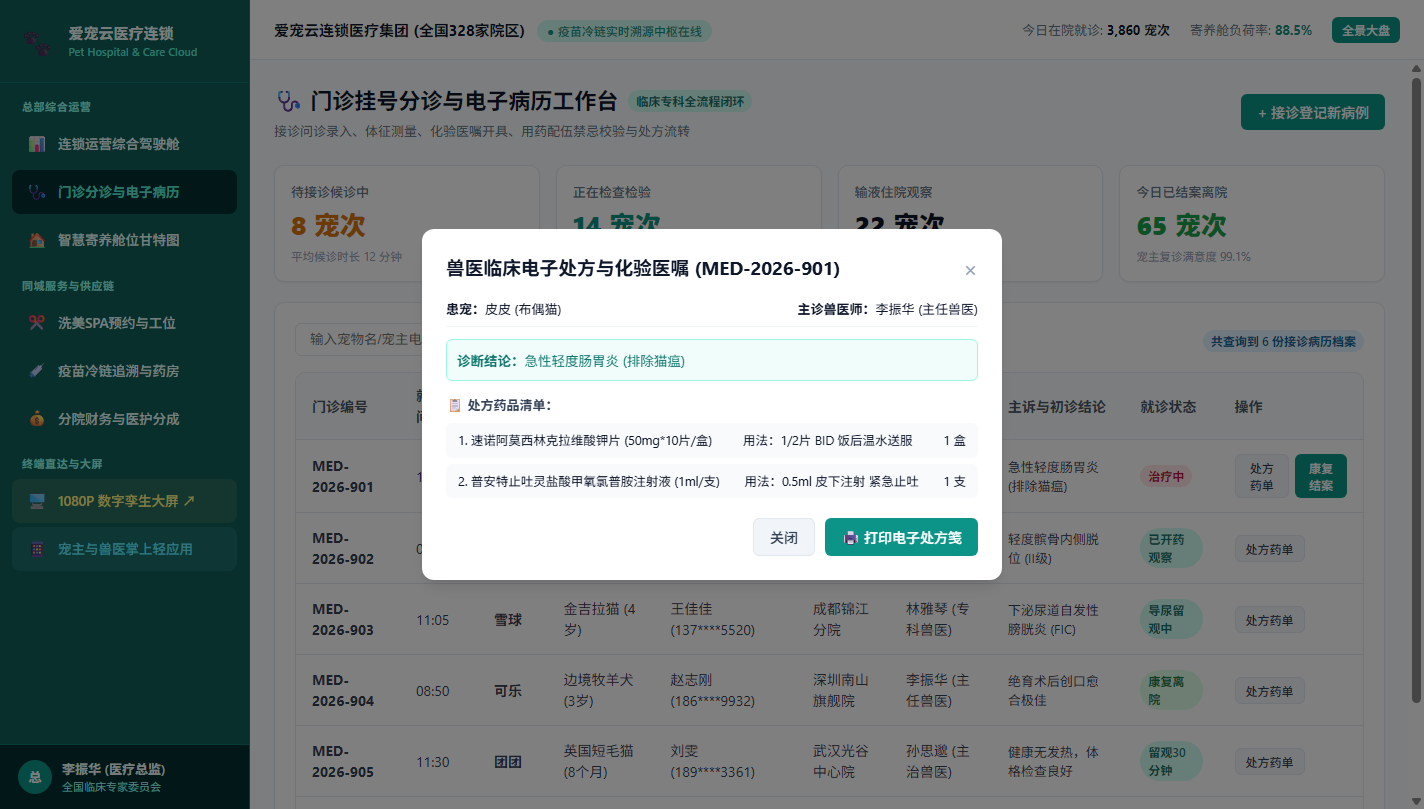The image size is (1424, 809).
Task: Click the chart icon for 连锁运营综合驾驶舱
Action: [x=37, y=144]
